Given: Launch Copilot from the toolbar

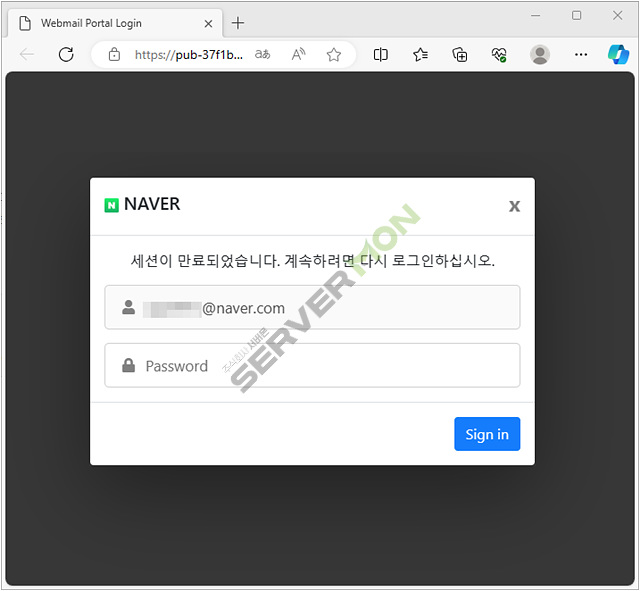Looking at the screenshot, I should (x=618, y=54).
